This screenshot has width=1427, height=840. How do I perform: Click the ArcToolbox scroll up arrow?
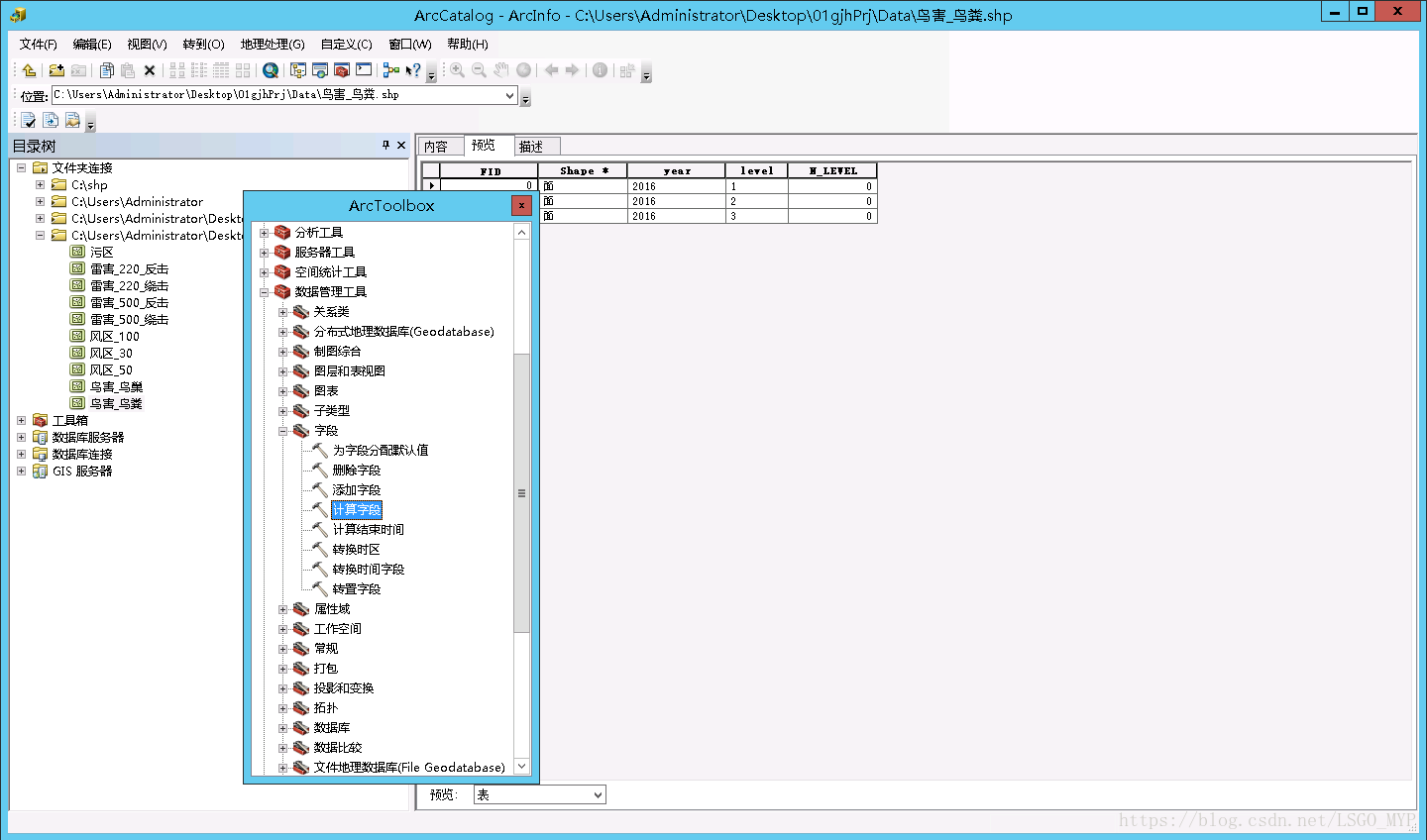521,232
